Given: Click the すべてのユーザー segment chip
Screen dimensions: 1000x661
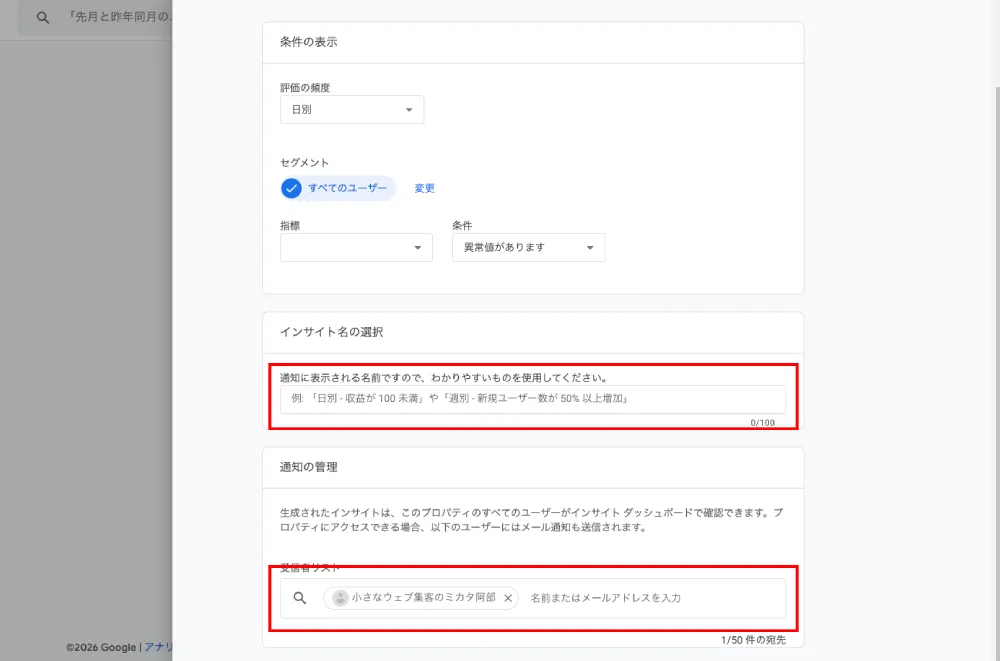Looking at the screenshot, I should tap(338, 188).
